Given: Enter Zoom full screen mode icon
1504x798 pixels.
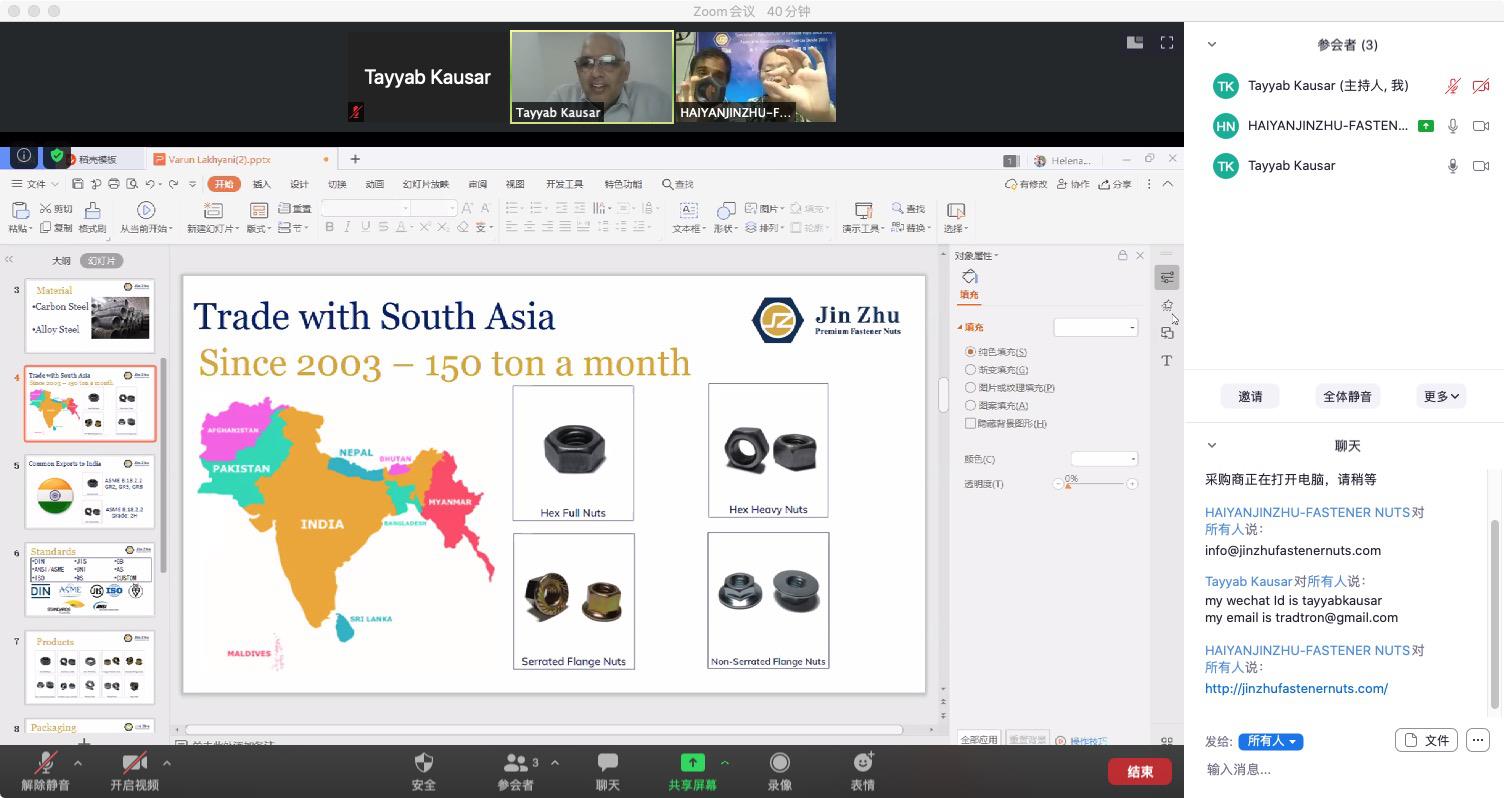Looking at the screenshot, I should tap(1167, 43).
